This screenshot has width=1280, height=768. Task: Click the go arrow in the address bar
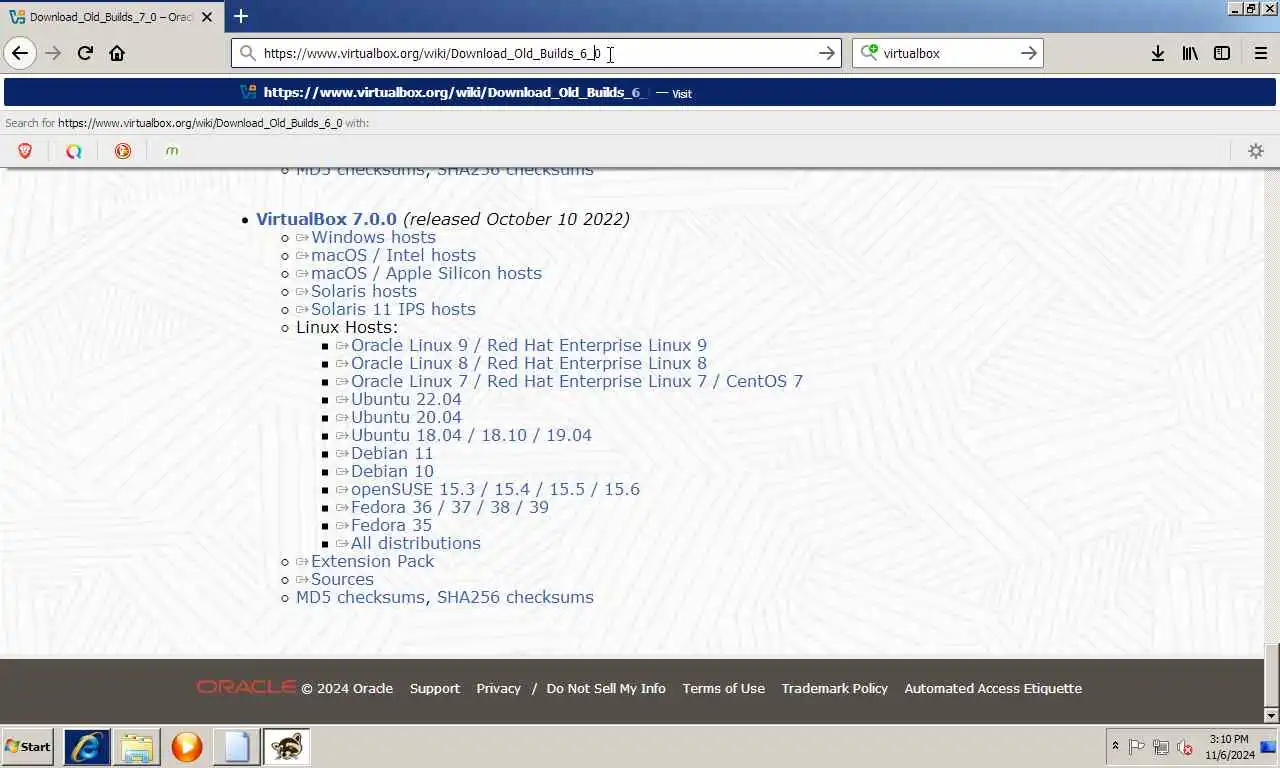[x=826, y=53]
